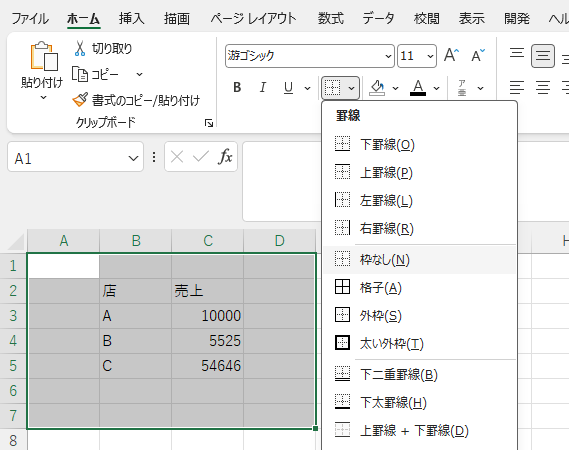Select column B header

point(136,241)
